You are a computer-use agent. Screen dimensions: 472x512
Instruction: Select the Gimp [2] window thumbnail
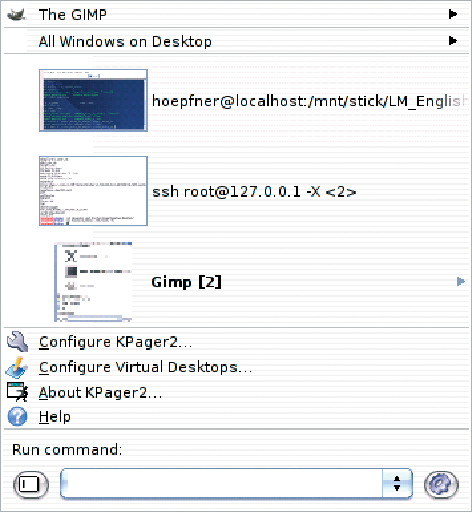93,282
